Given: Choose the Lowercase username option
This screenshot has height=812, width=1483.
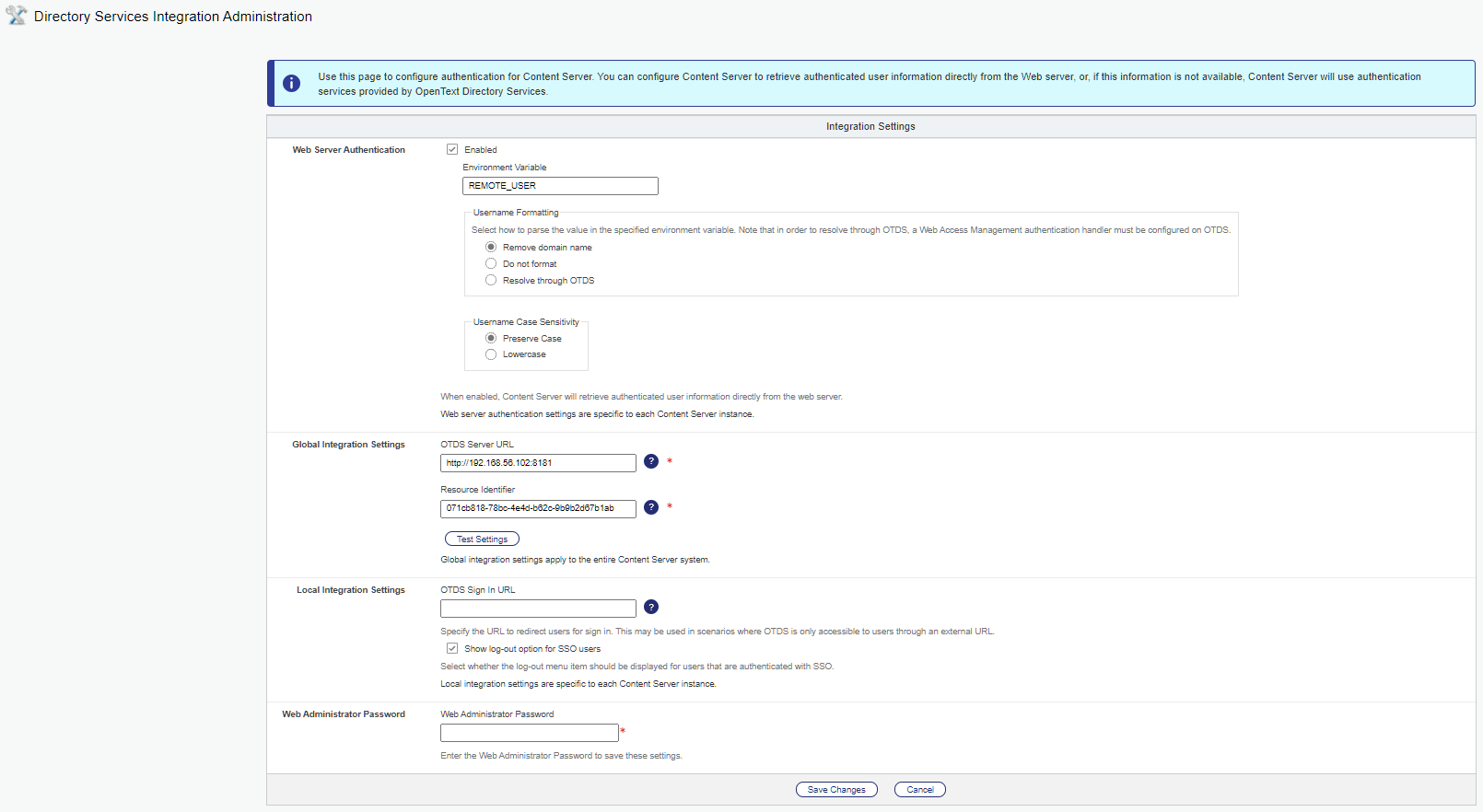Looking at the screenshot, I should coord(491,354).
